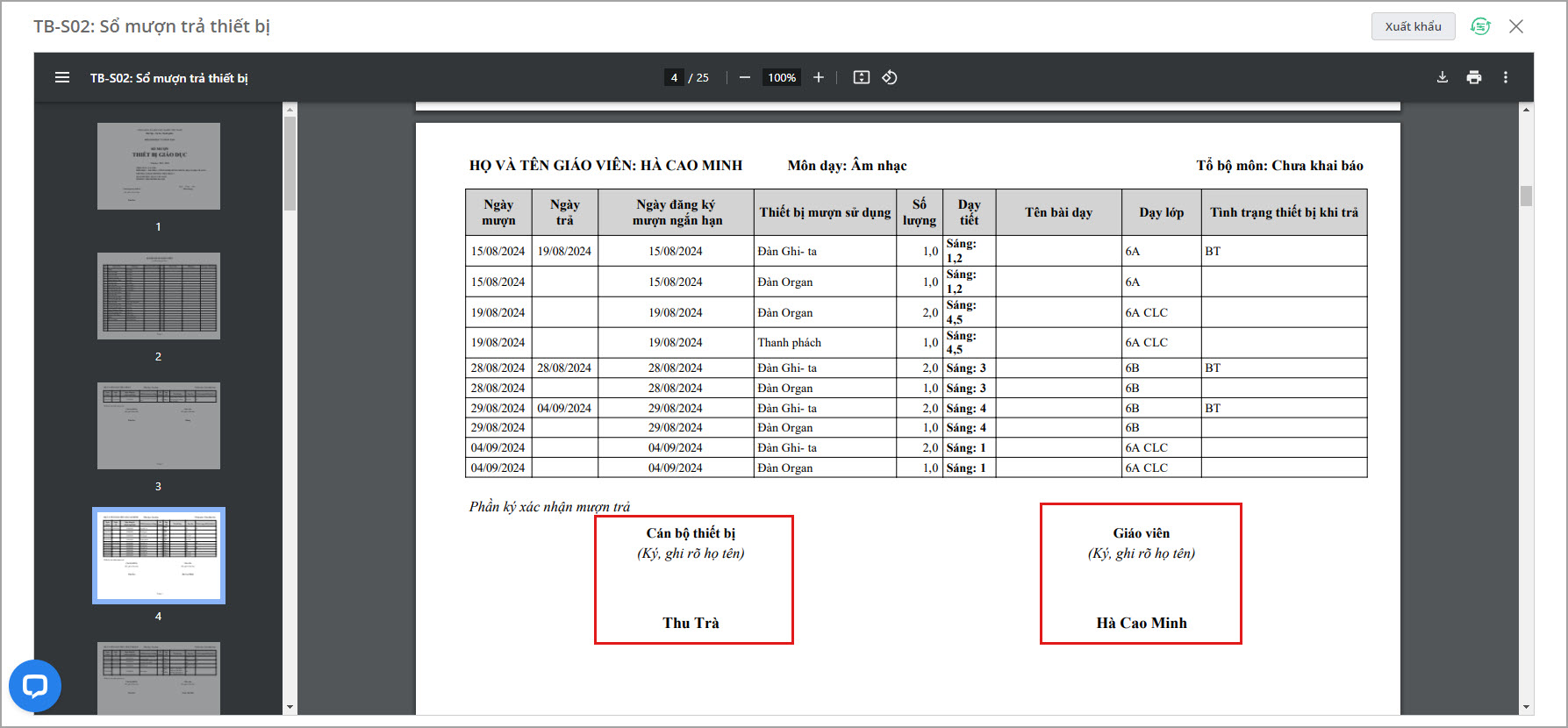Click the signature name Hà Cao Minh
1568x728 pixels.
point(1142,623)
